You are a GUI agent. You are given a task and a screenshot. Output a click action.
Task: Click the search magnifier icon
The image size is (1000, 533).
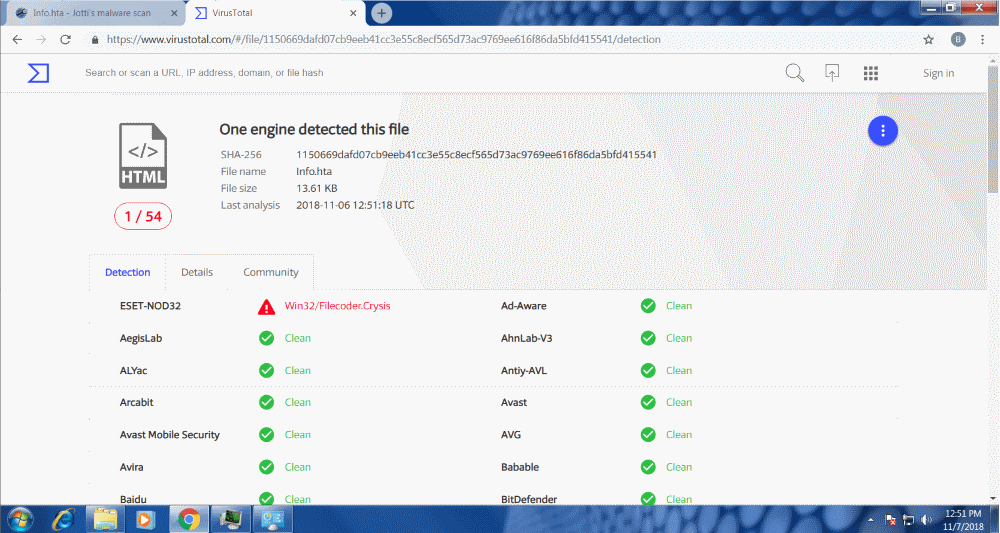point(795,73)
